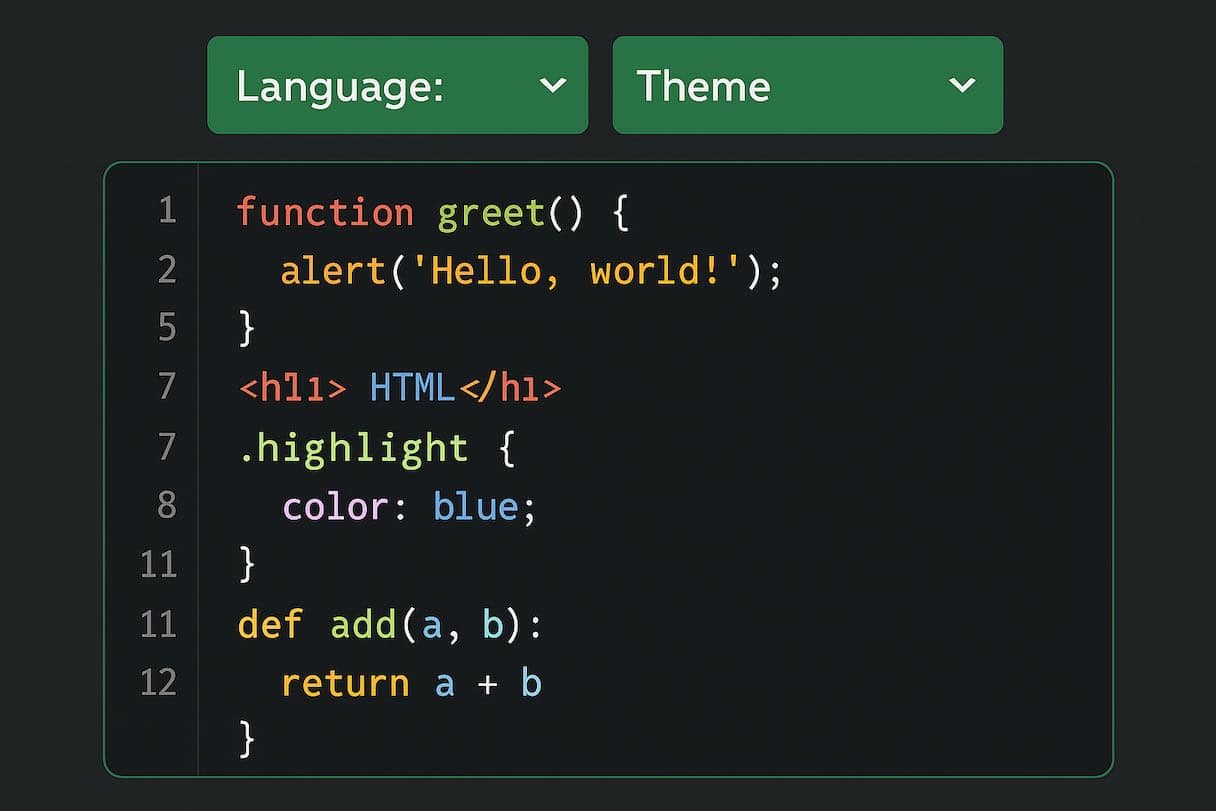The image size is (1216, 811).
Task: Click line number 1 in the gutter
Action: tap(167, 211)
